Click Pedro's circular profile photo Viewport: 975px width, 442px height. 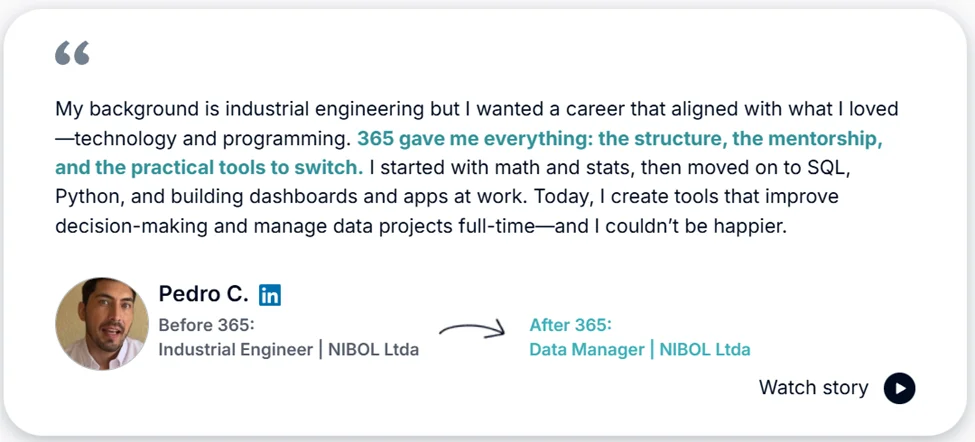coord(101,324)
